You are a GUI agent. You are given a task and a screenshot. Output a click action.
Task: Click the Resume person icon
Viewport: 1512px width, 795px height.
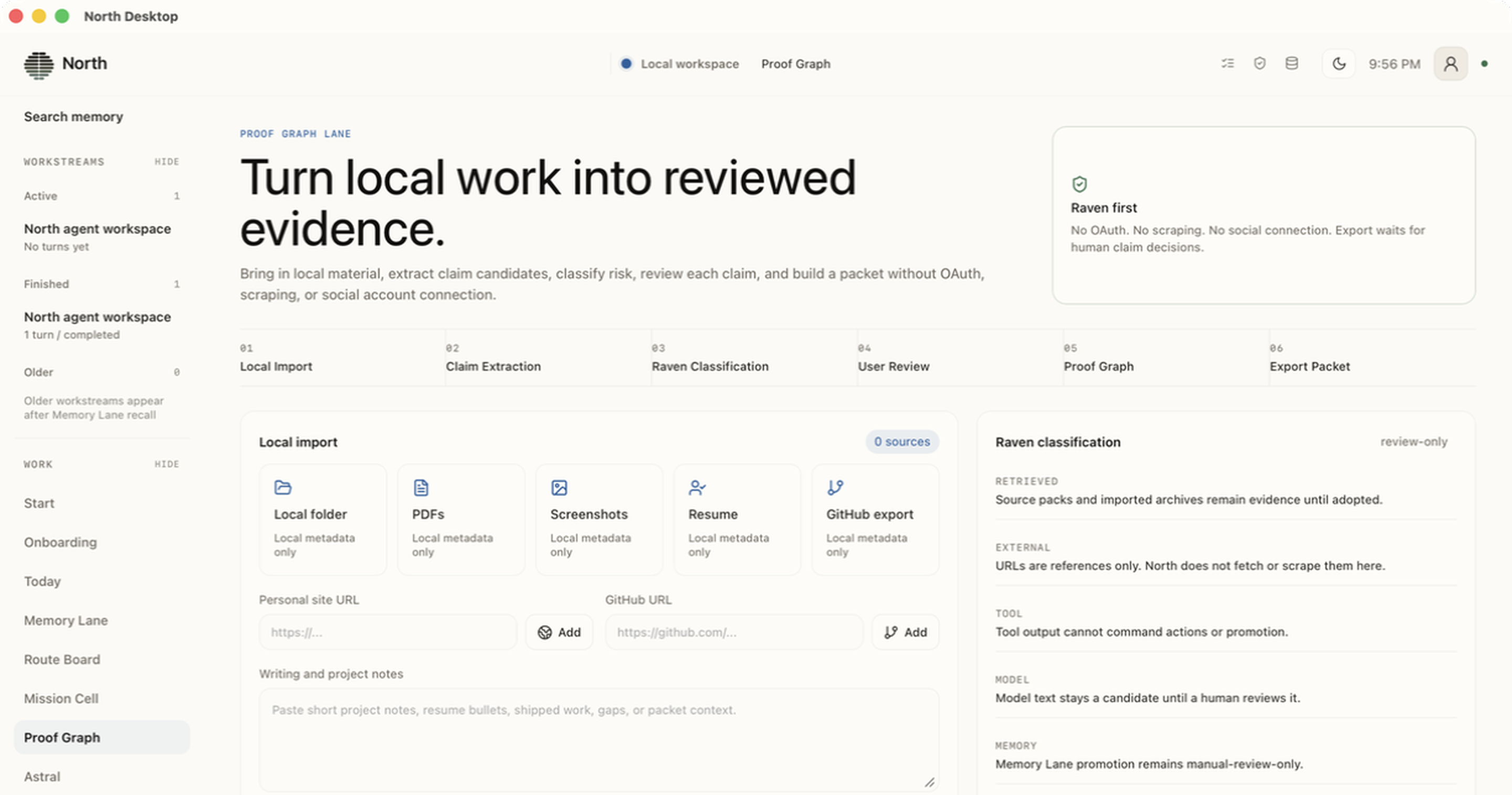click(x=697, y=487)
